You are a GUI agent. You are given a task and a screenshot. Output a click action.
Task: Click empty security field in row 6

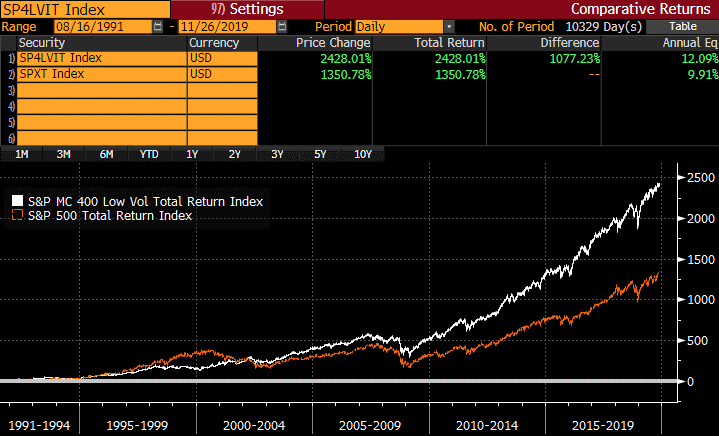pyautogui.click(x=102, y=138)
